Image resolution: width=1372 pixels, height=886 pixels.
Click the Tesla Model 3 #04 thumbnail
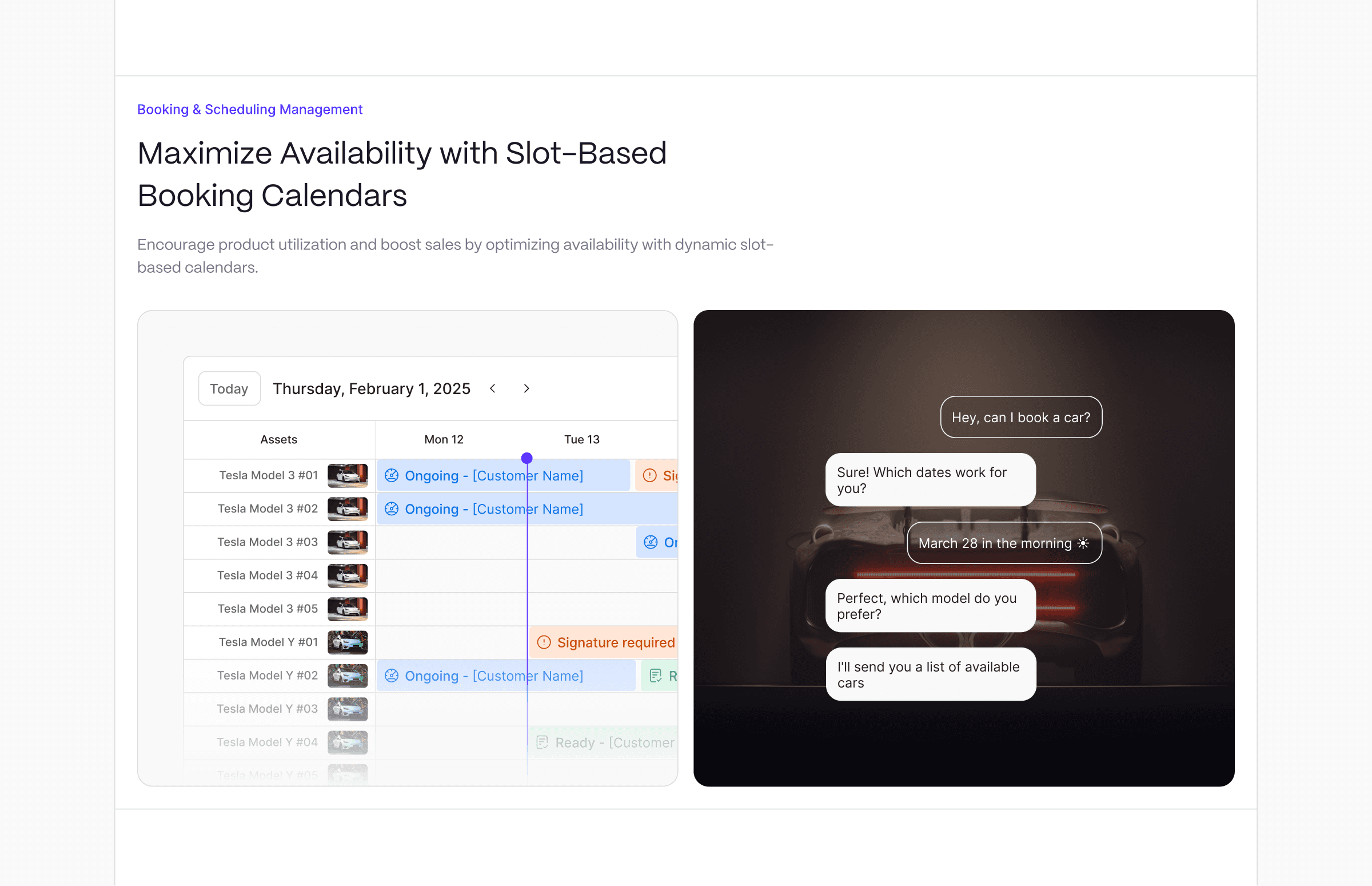348,575
